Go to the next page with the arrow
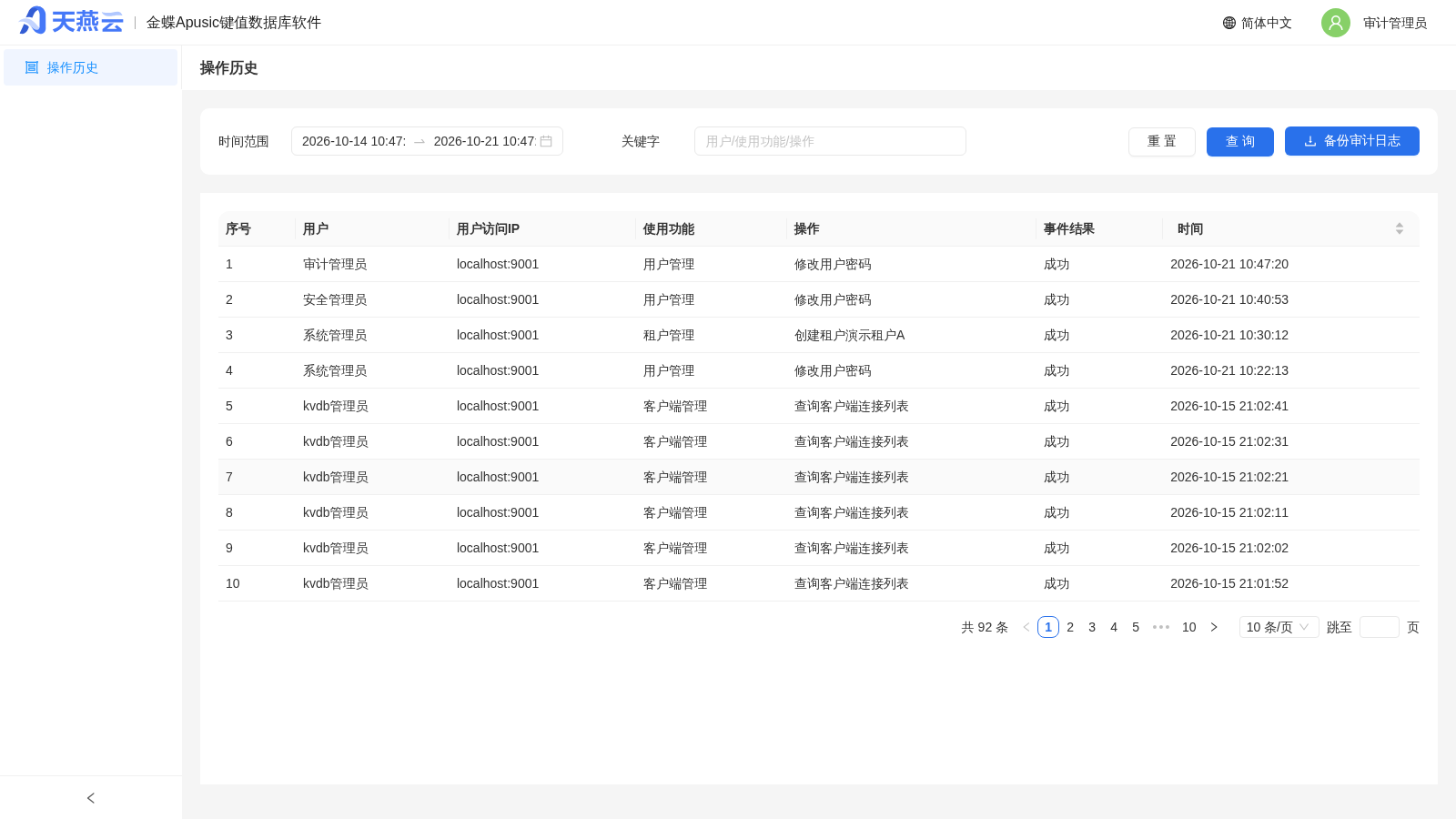 pyautogui.click(x=1214, y=627)
